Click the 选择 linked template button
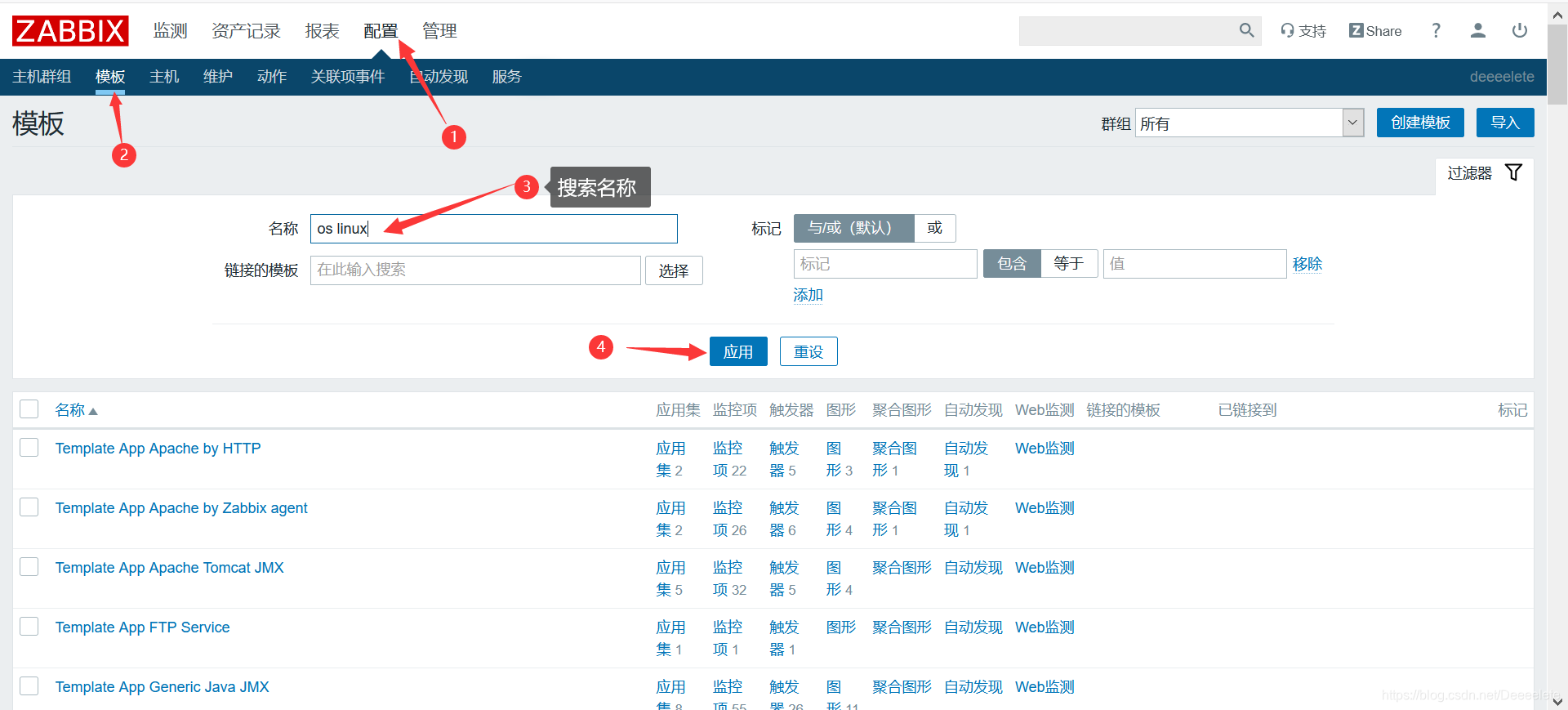Image resolution: width=1568 pixels, height=710 pixels. pyautogui.click(x=674, y=270)
